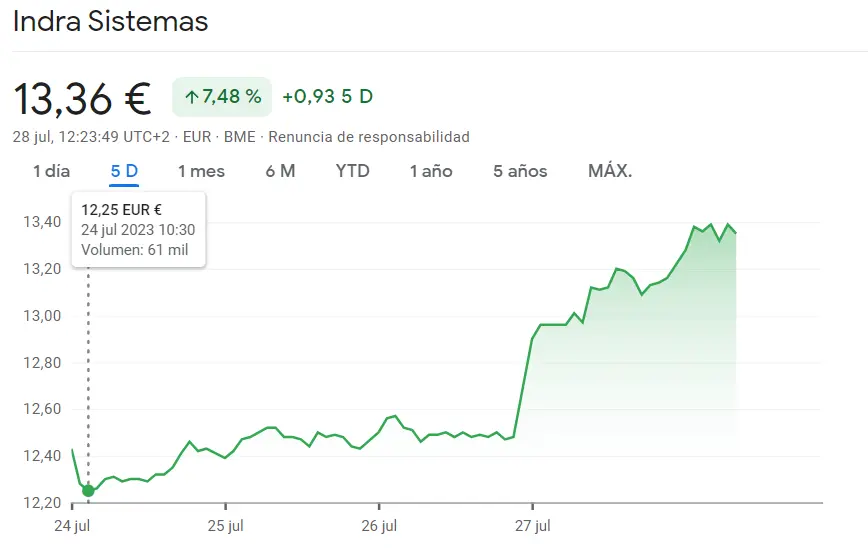Click the 24 jul axis label
The height and width of the screenshot is (551, 868).
tap(72, 526)
